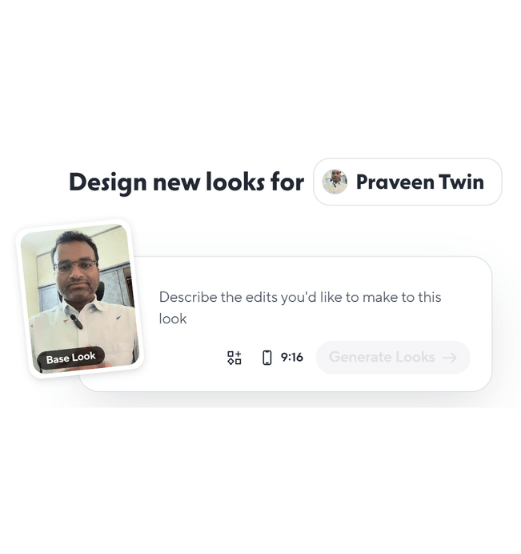Screen dimensions: 521x554
Task: Click the word 'look' in placeholder
Action: click(x=173, y=319)
